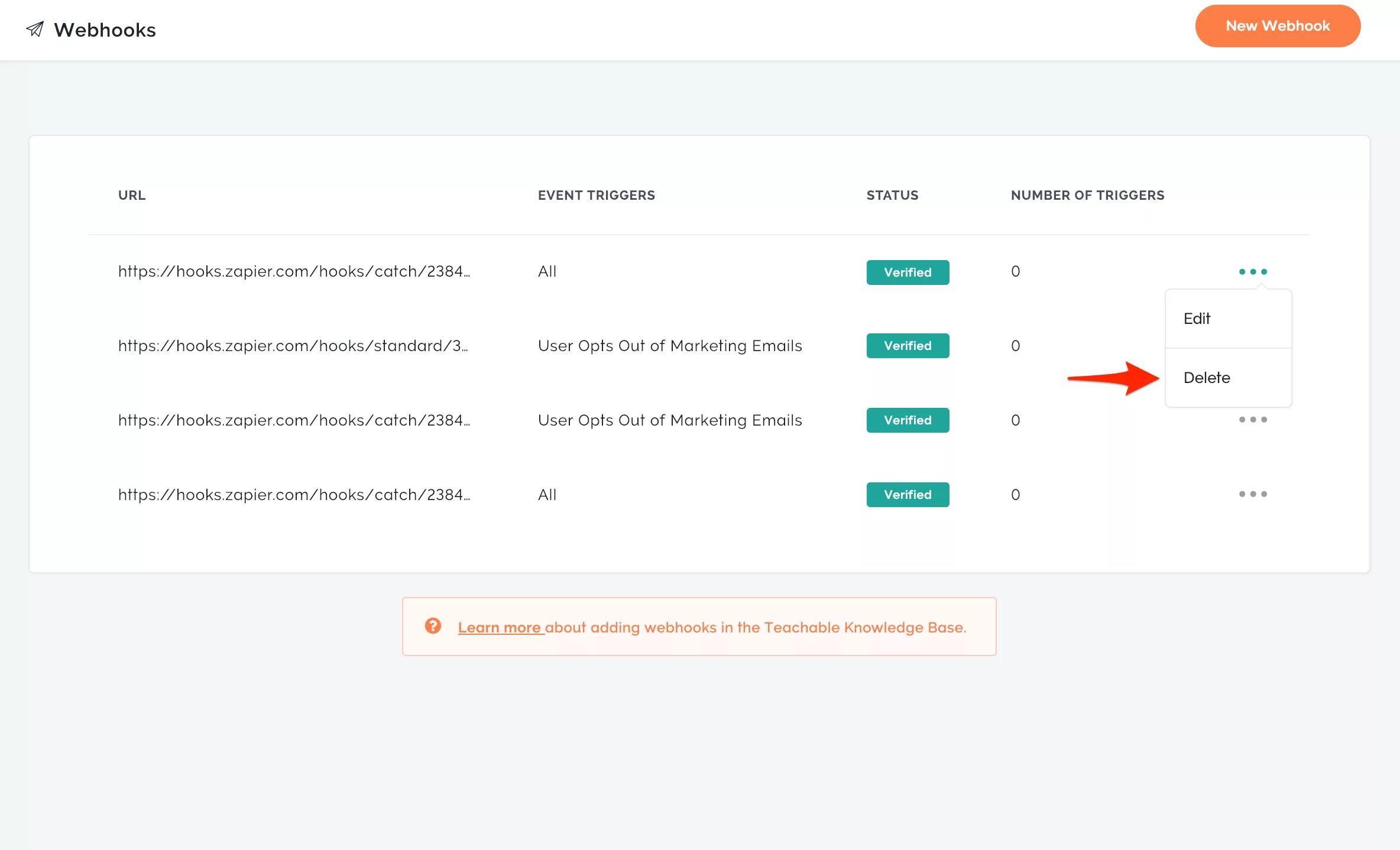Click the first row's Verified status badge
This screenshot has height=850, width=1400.
click(908, 272)
